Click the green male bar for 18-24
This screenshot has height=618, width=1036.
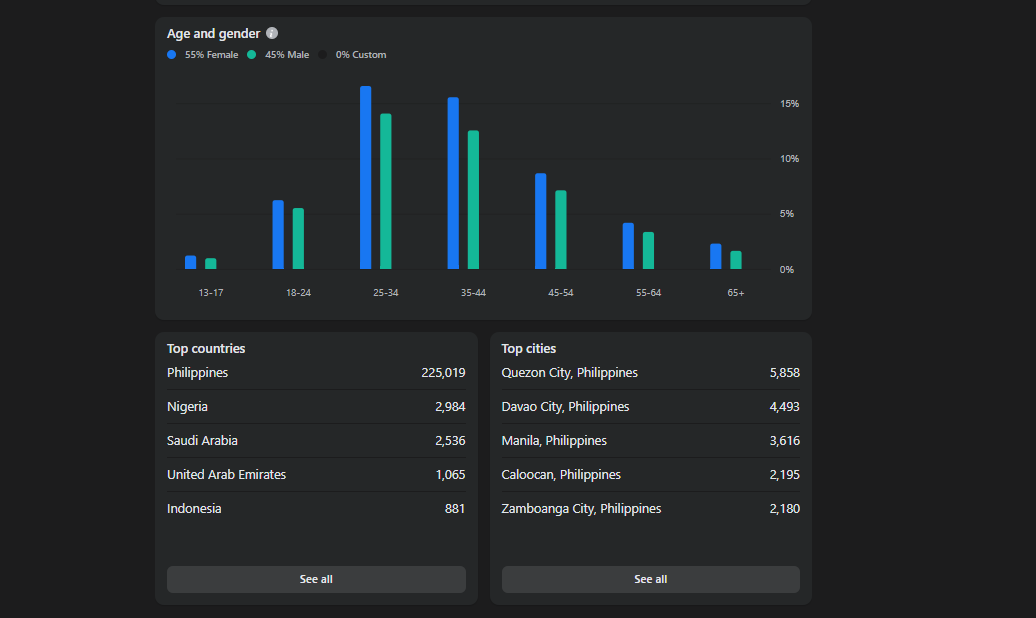coord(299,239)
